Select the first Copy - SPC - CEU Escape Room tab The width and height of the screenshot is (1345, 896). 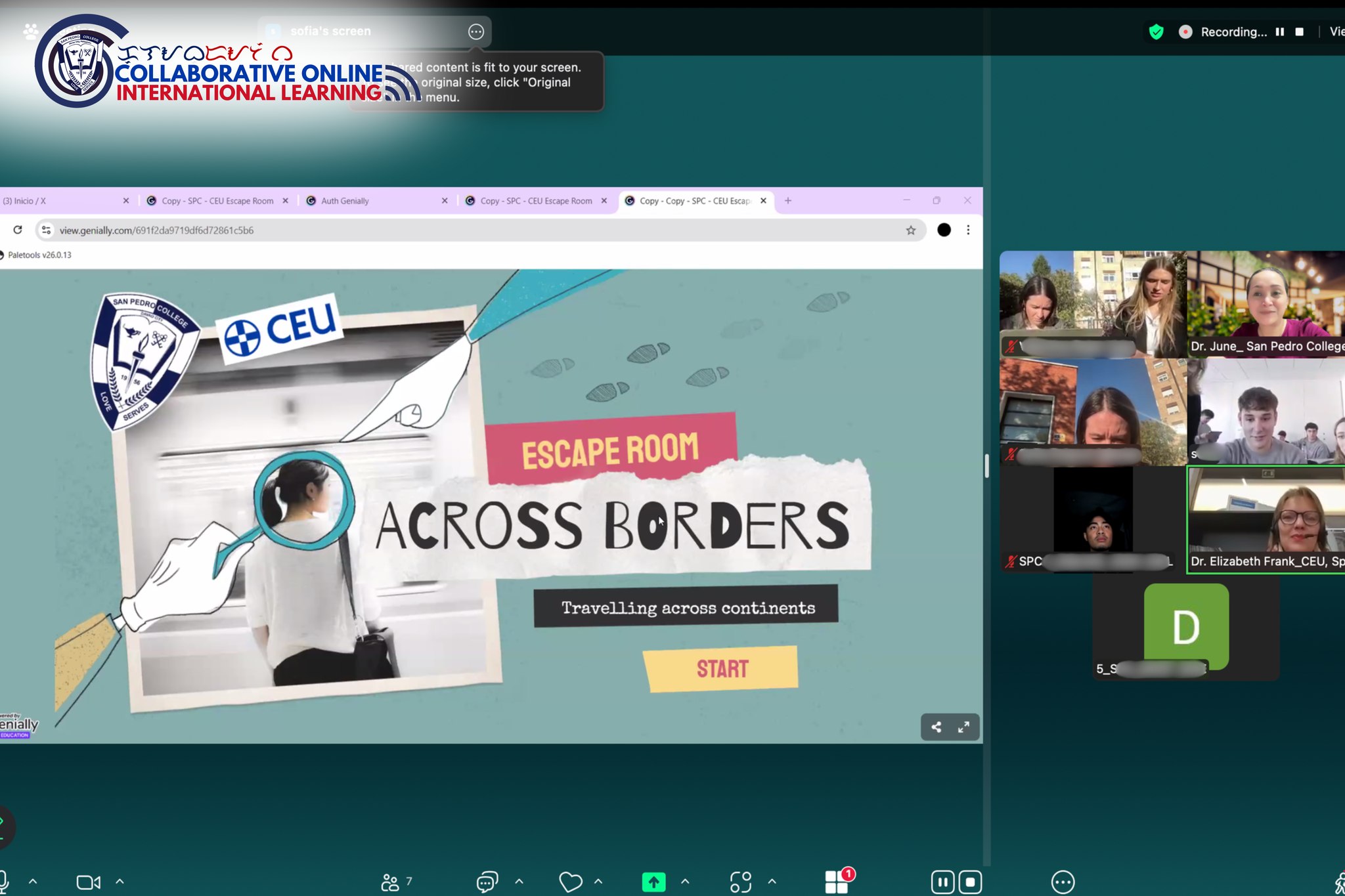[217, 201]
